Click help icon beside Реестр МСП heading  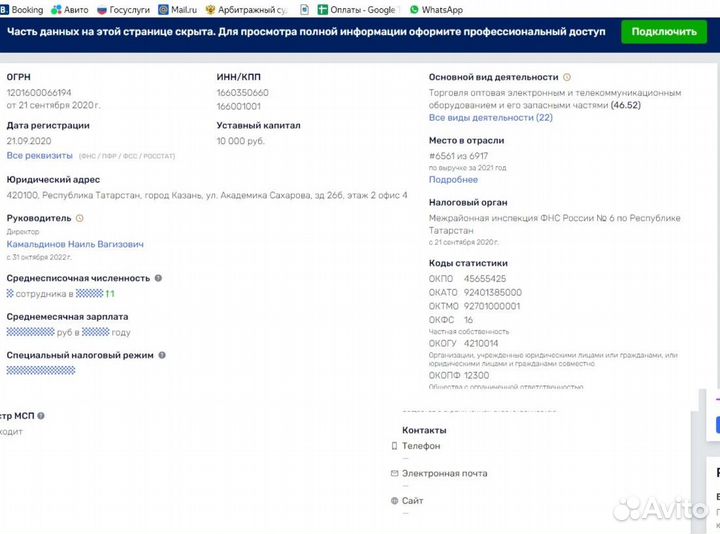(x=41, y=415)
